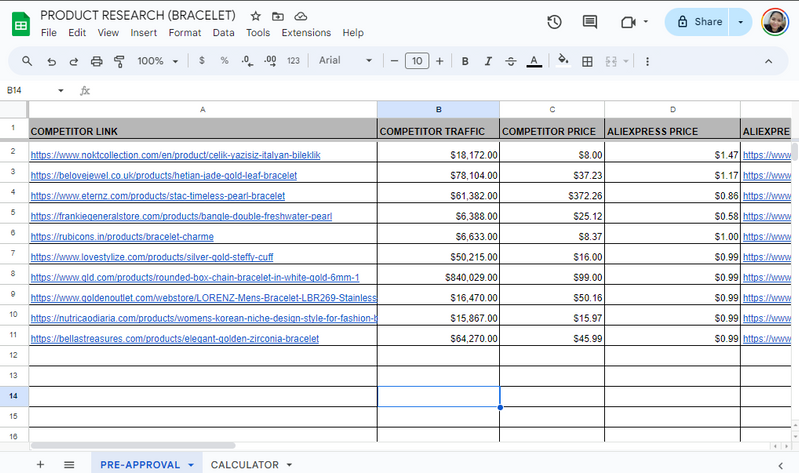Image resolution: width=799 pixels, height=473 pixels.
Task: Open more number formats 123
Action: pyautogui.click(x=294, y=61)
